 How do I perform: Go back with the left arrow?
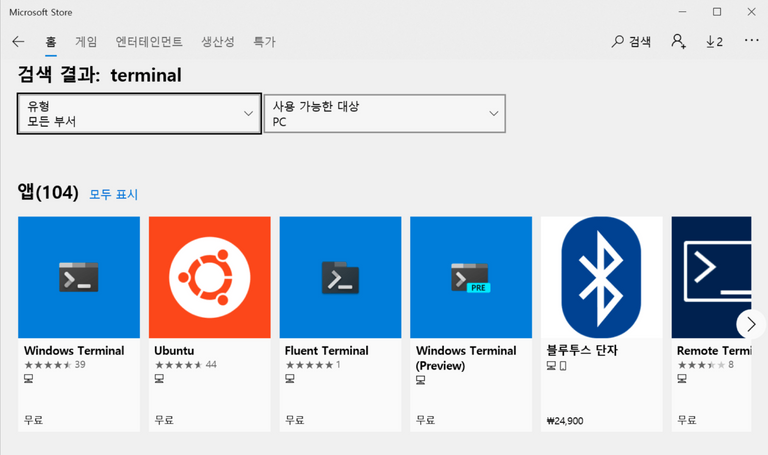coord(18,42)
